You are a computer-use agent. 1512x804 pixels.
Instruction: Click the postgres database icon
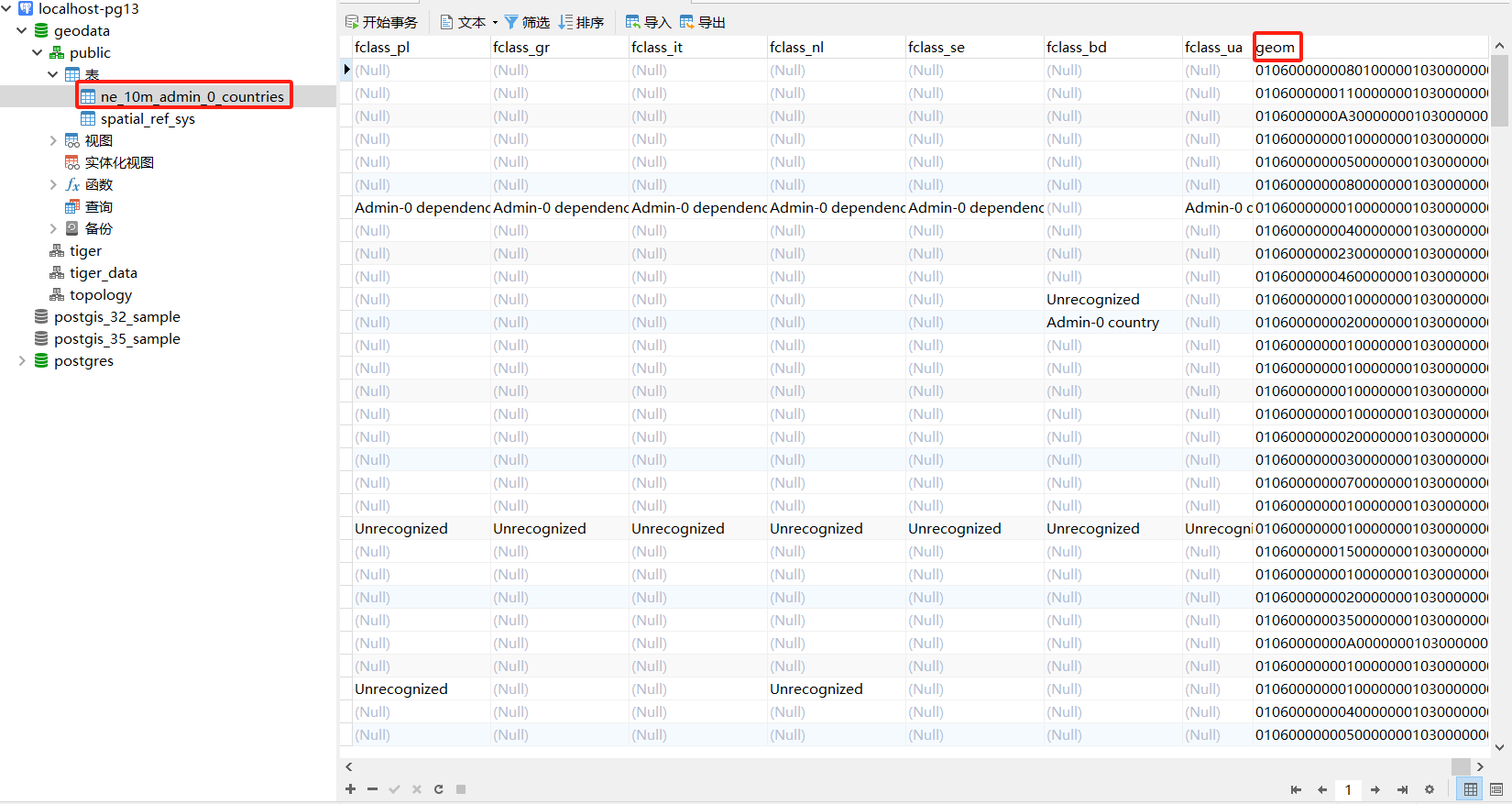(41, 360)
